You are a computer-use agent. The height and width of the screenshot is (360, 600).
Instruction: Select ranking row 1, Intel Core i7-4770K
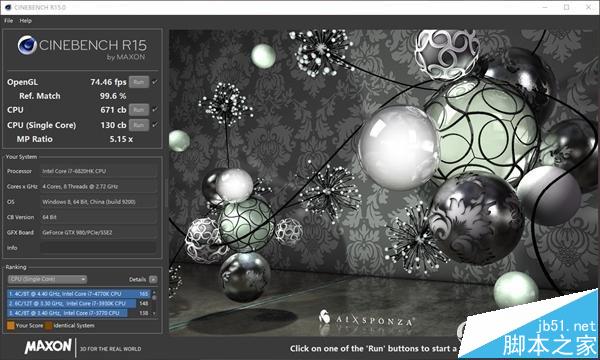pyautogui.click(x=78, y=294)
